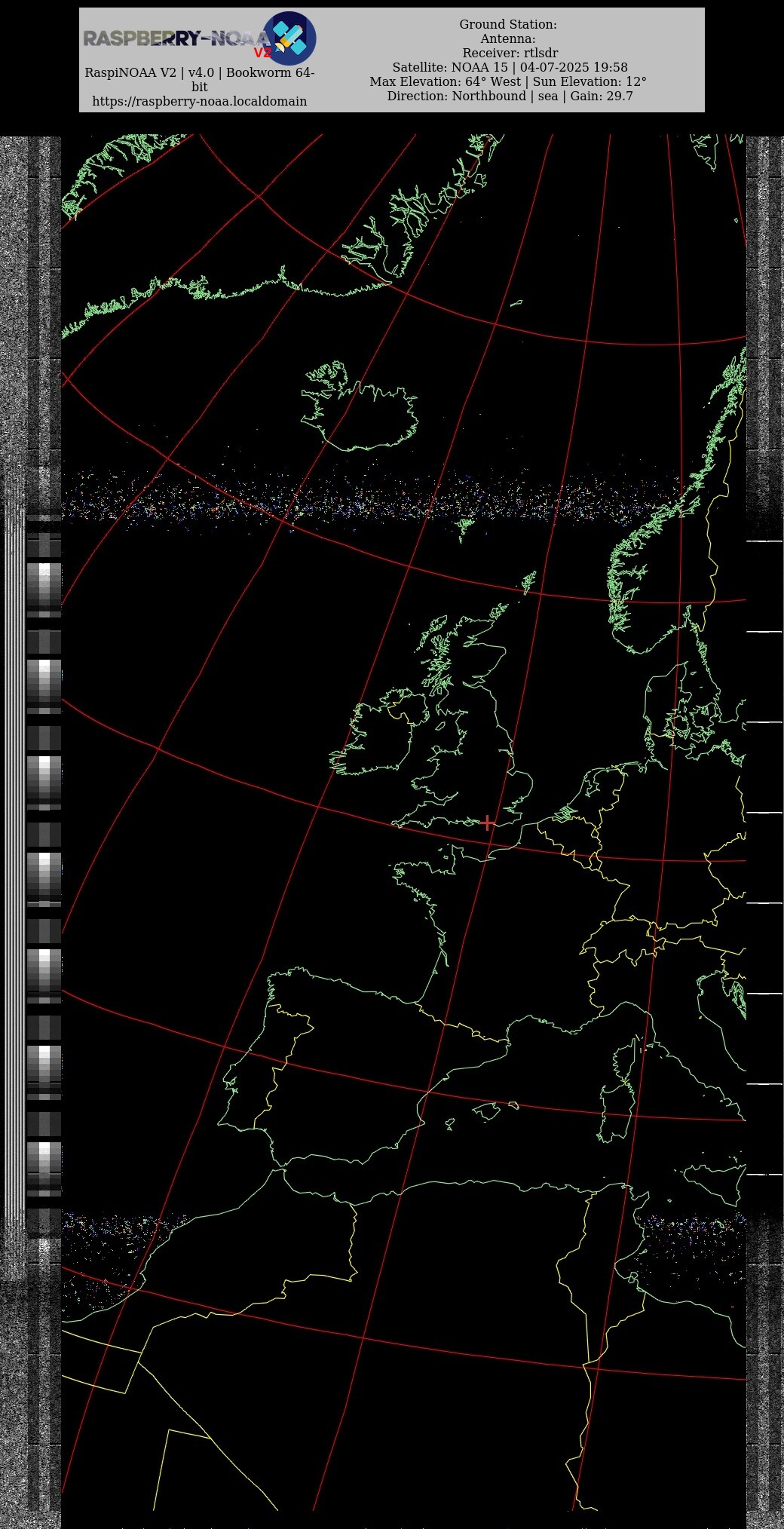
Task: Click the 'Direction: Northbound | sea | Gain: 29.7' line
Action: (510, 96)
